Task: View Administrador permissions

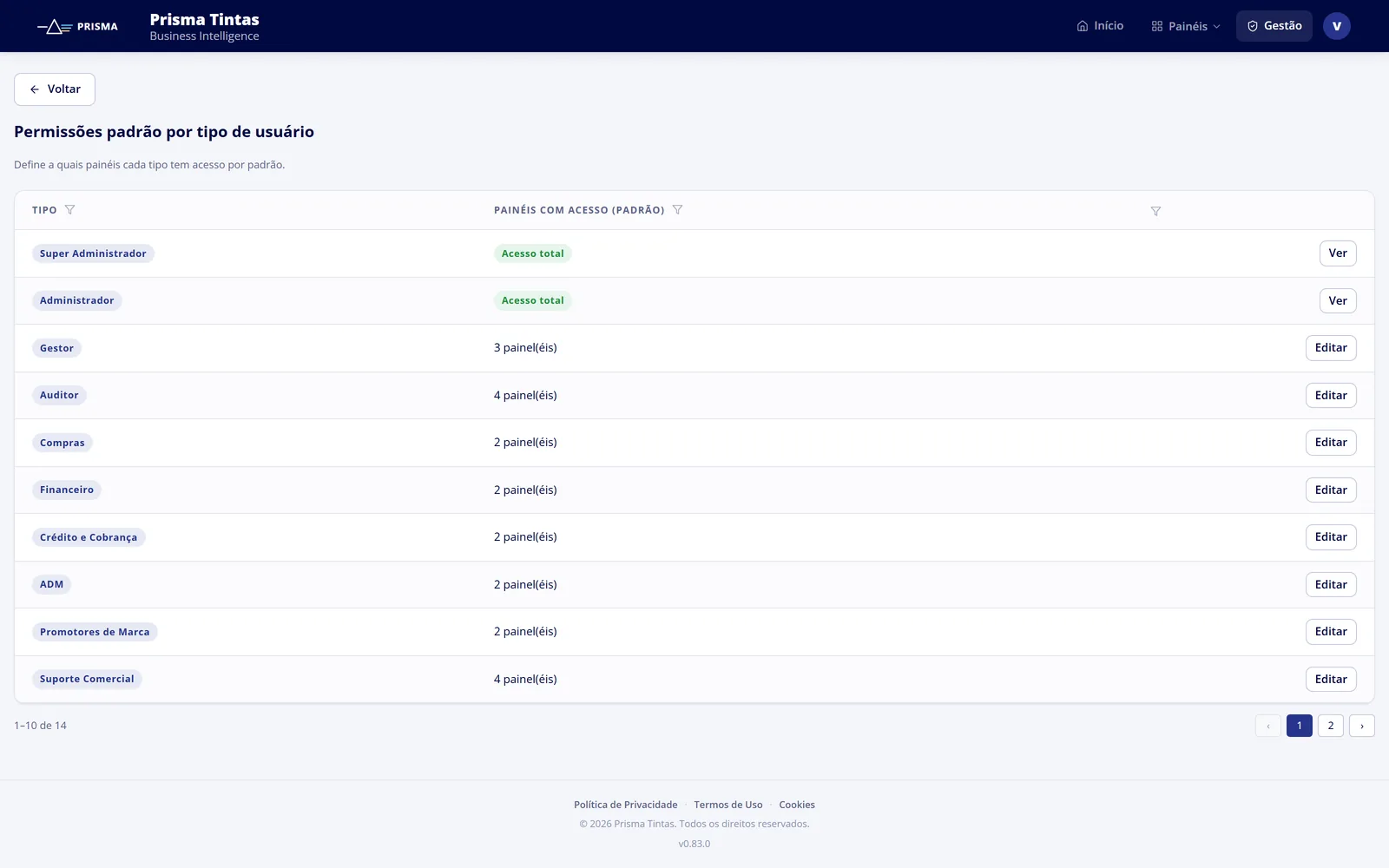Action: [x=1338, y=300]
